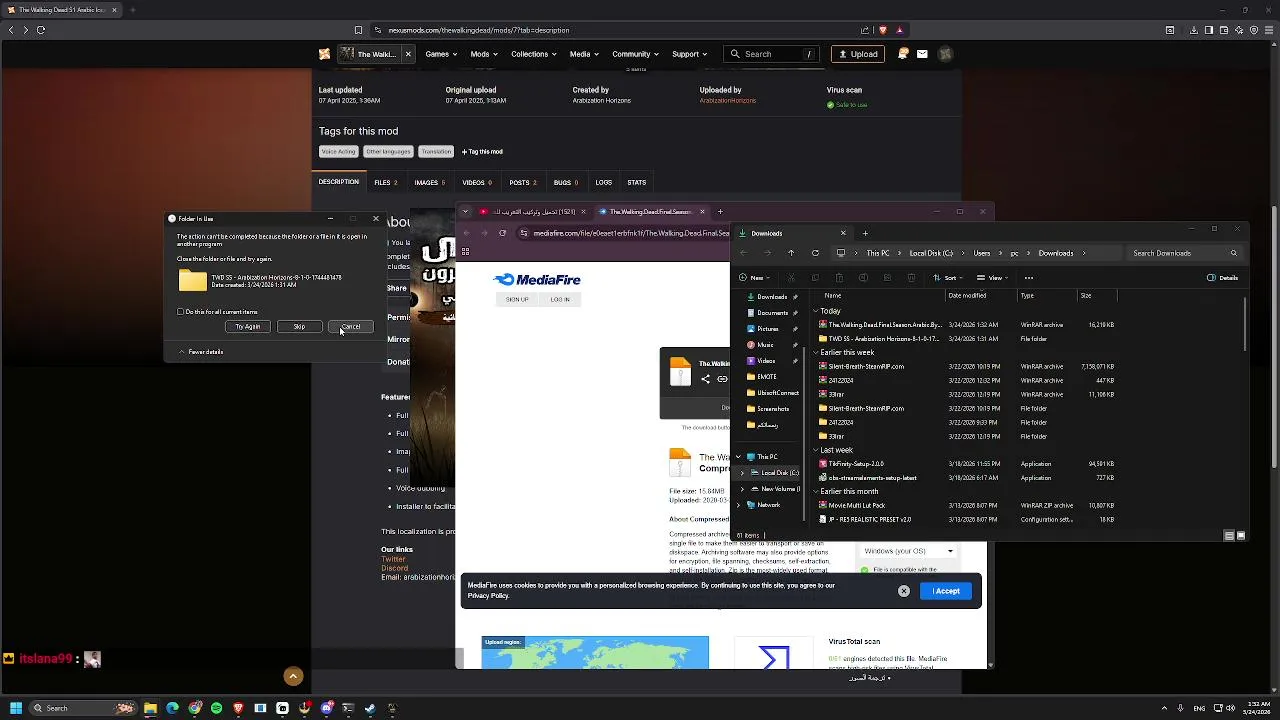Go to the Nexus Mods home logo
The height and width of the screenshot is (720, 1280).
click(x=324, y=54)
